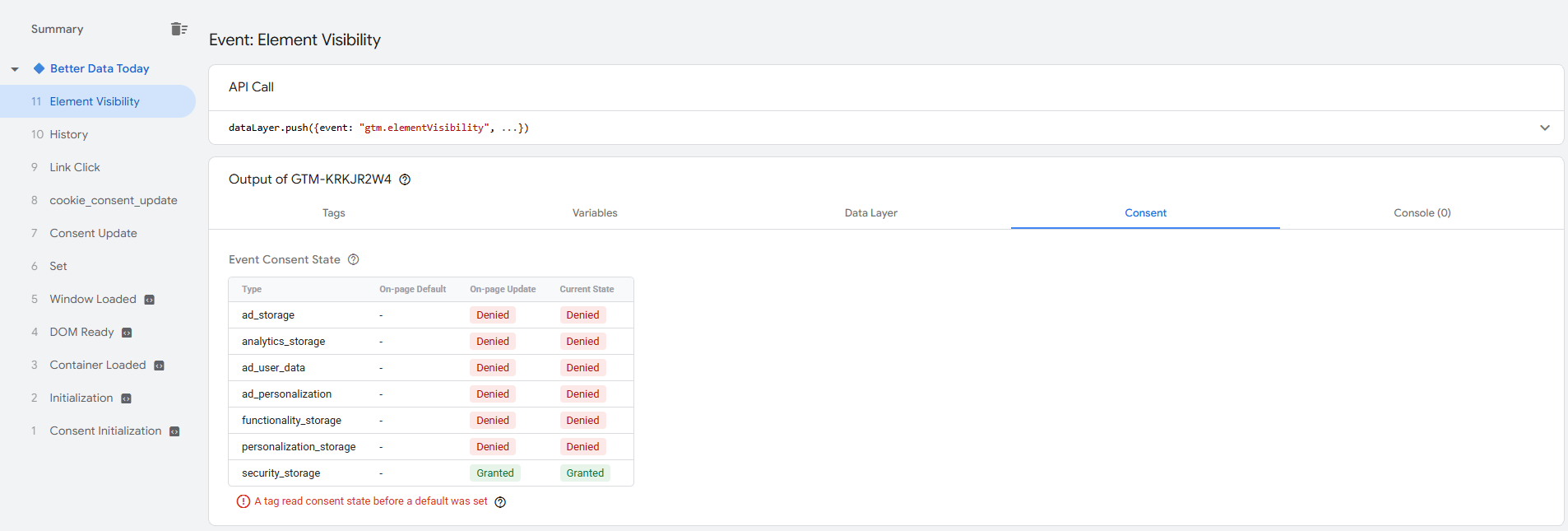The height and width of the screenshot is (531, 1568).
Task: Open help for Output of GTM-KRKJR2W4
Action: (x=405, y=179)
